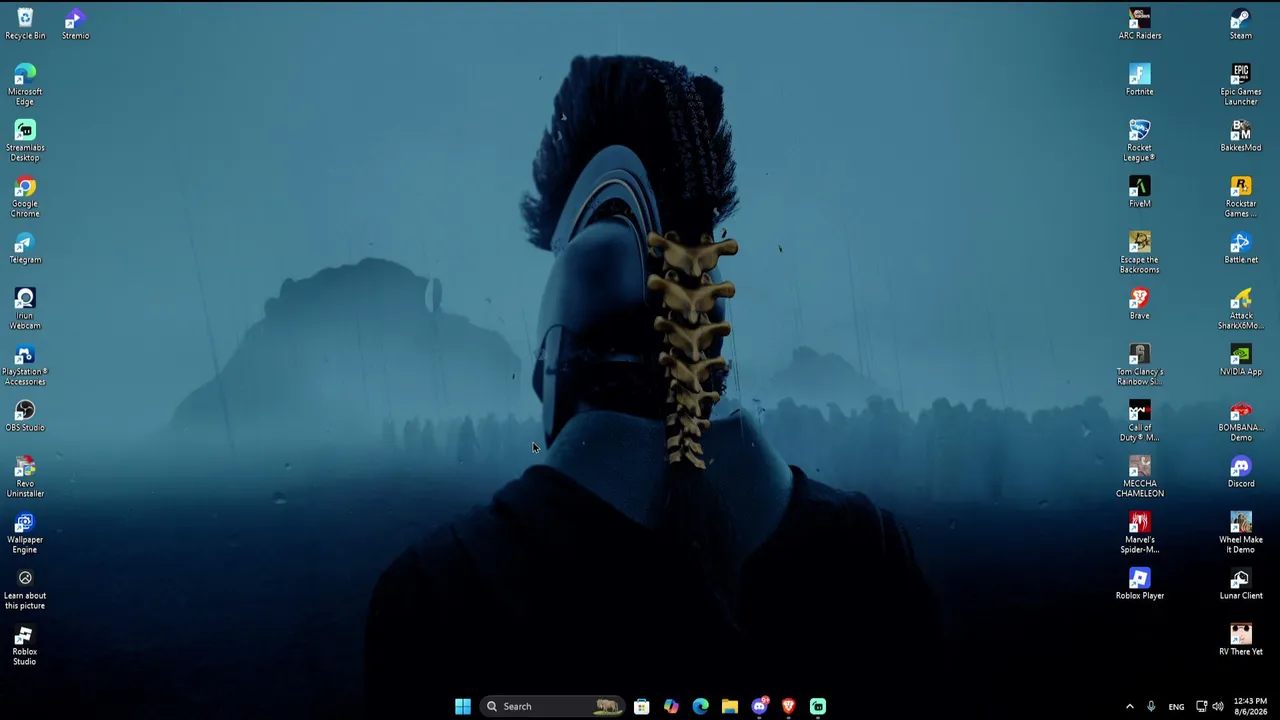Screen dimensions: 1280x720
Task: Select the Stremio desktop shortcut
Action: (75, 24)
